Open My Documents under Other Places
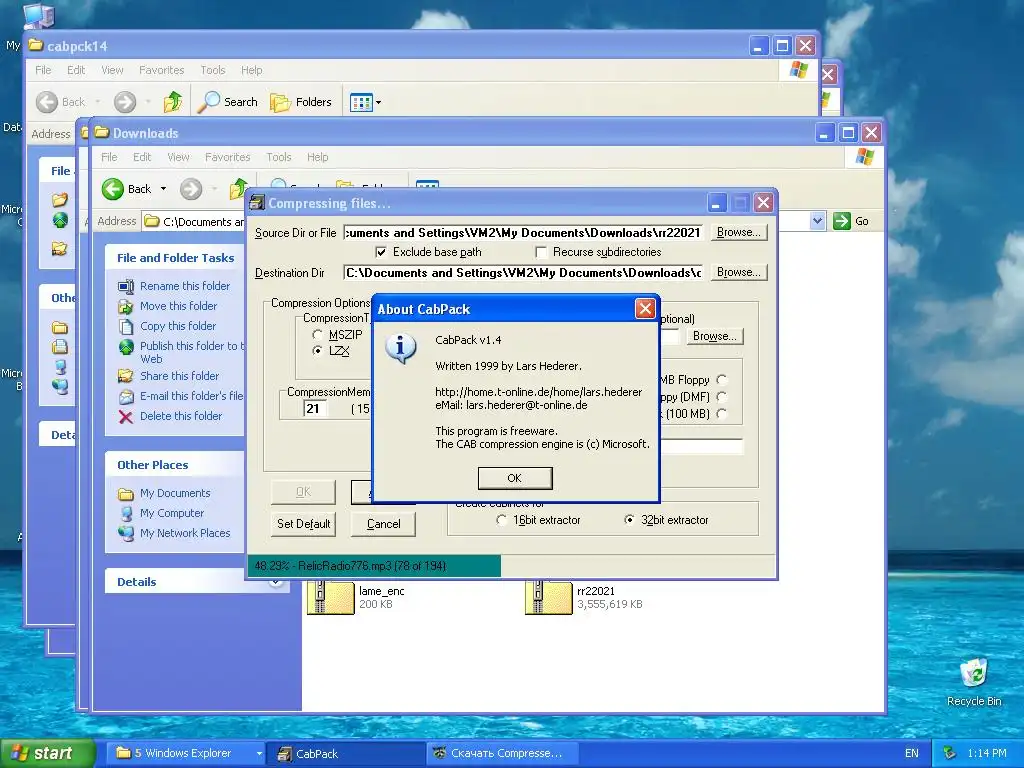The width and height of the screenshot is (1024, 768). (175, 493)
